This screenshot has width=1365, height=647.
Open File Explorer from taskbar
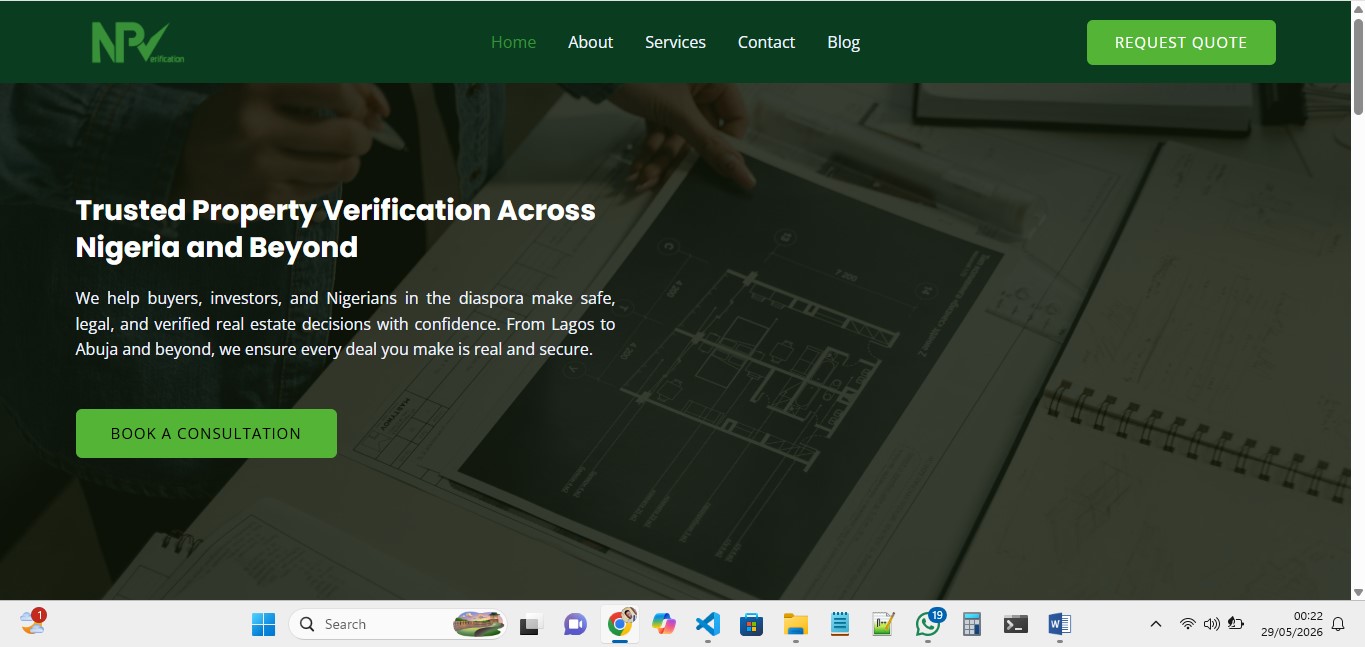pos(795,624)
